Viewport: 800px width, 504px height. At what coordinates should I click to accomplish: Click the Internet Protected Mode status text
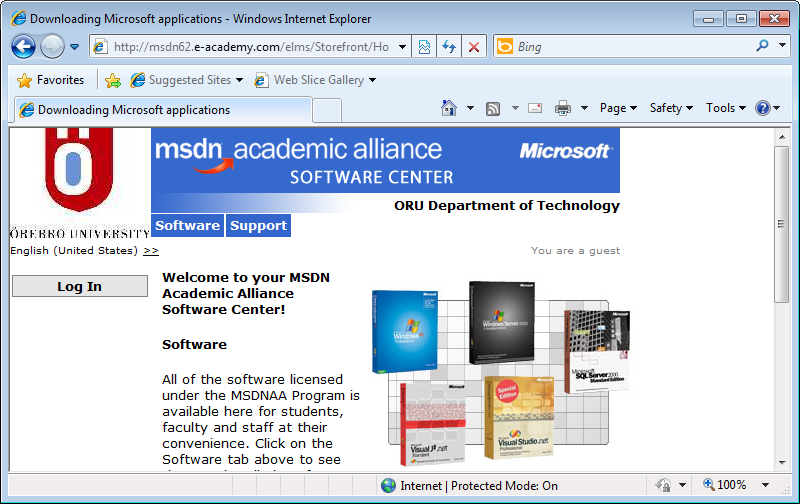click(479, 486)
